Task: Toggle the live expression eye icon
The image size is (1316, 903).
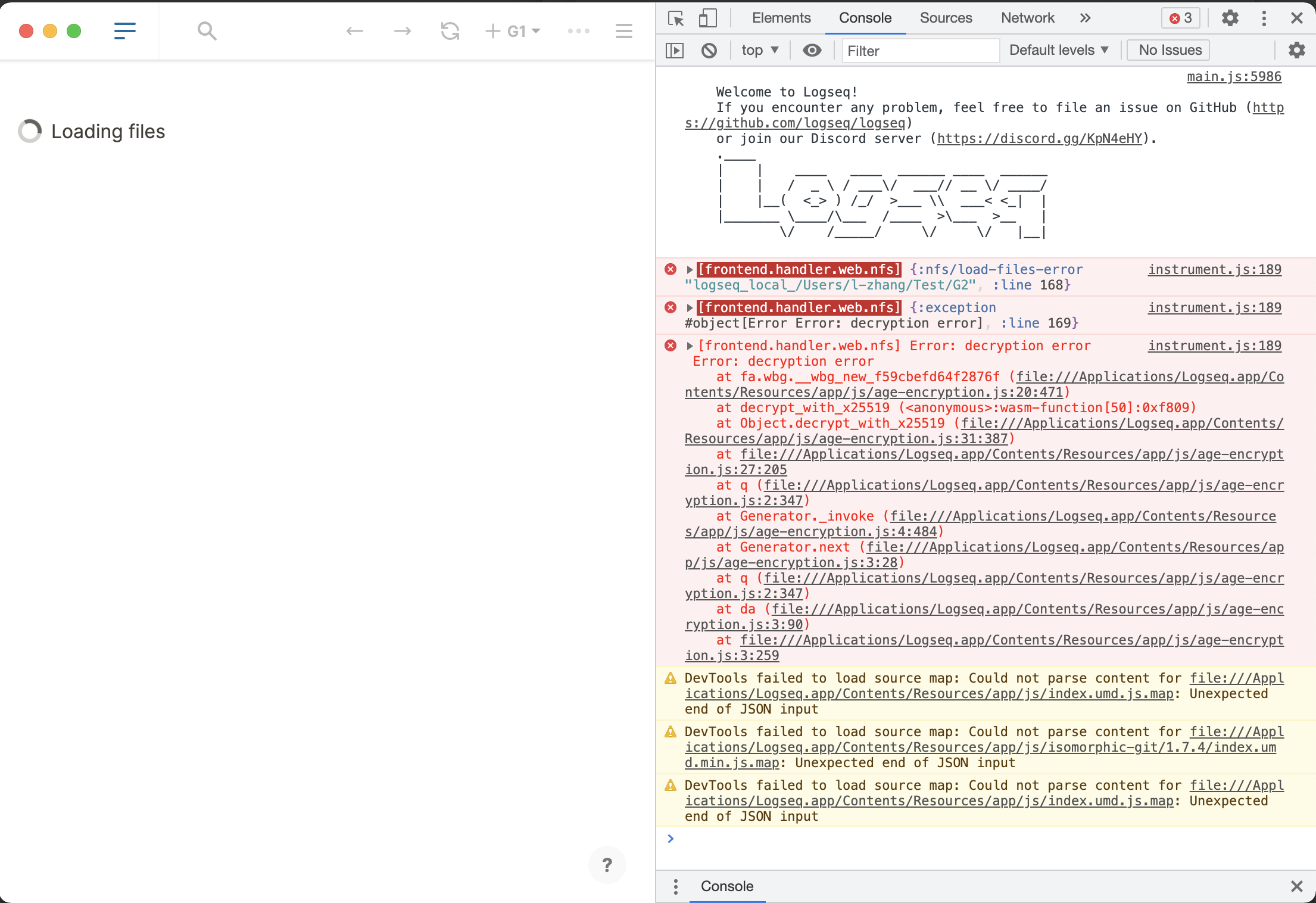Action: pyautogui.click(x=812, y=50)
